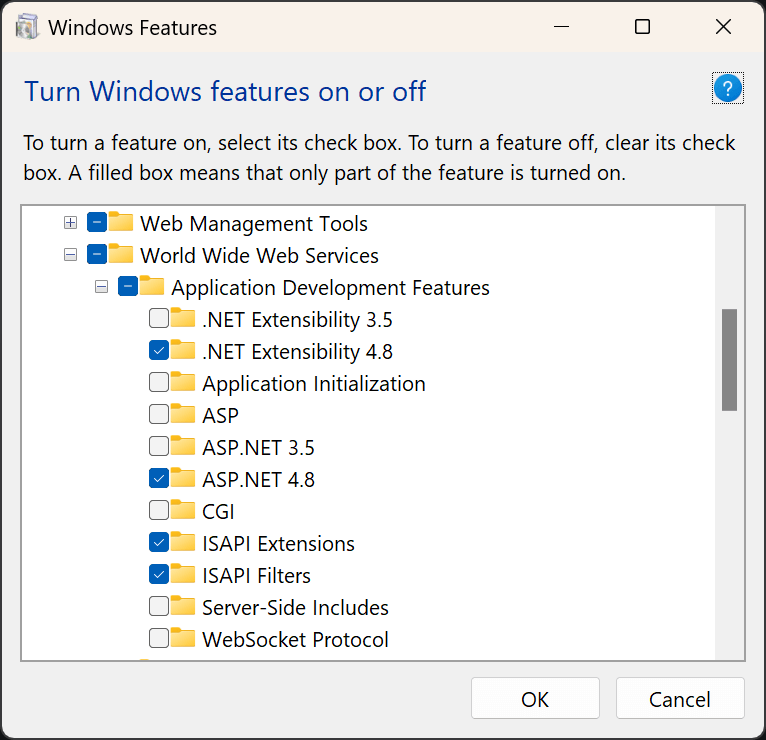Confirm changes with the OK button

click(535, 698)
